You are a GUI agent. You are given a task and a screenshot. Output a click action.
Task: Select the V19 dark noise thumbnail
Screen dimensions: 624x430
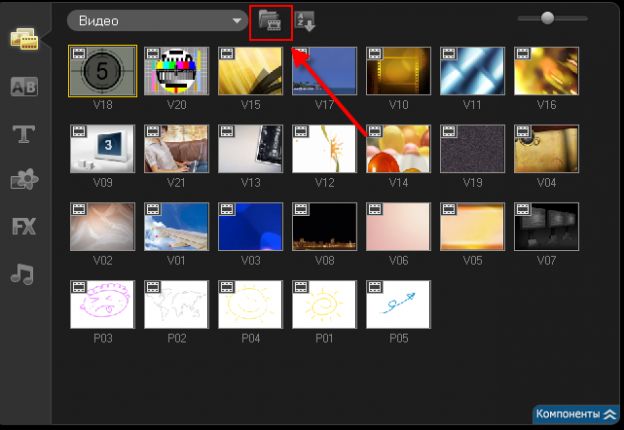(472, 149)
